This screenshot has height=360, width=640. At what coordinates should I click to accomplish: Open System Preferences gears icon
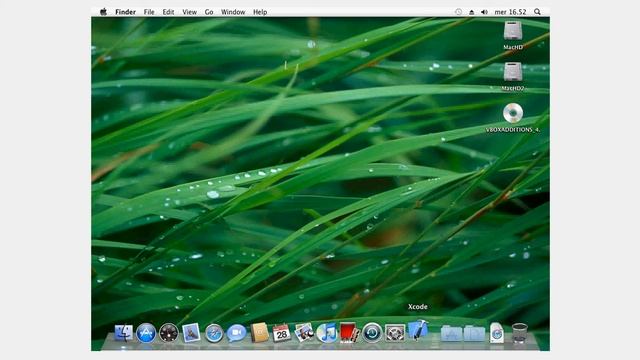395,333
